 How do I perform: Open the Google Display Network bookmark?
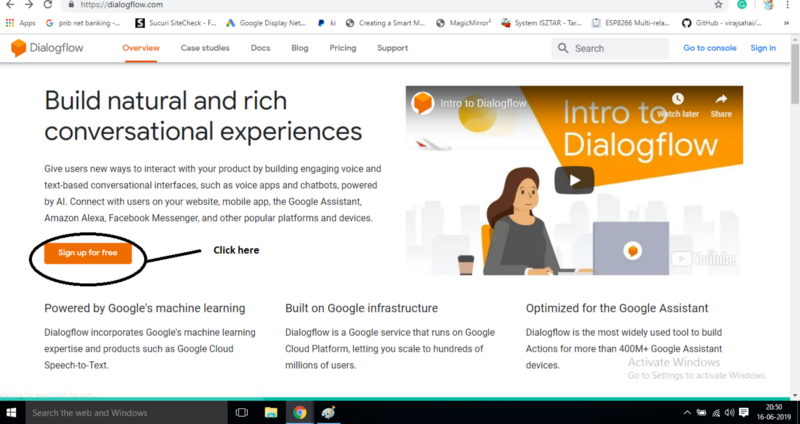[x=266, y=23]
